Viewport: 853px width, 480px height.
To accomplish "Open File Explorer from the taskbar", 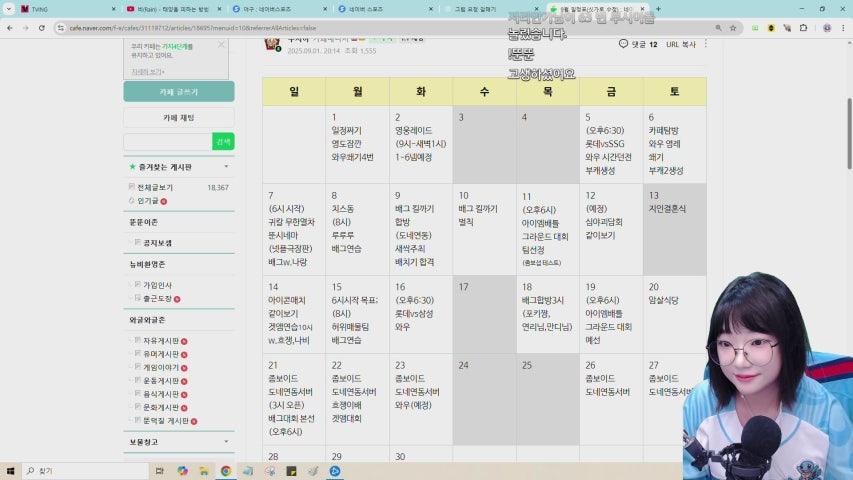I will click(204, 471).
